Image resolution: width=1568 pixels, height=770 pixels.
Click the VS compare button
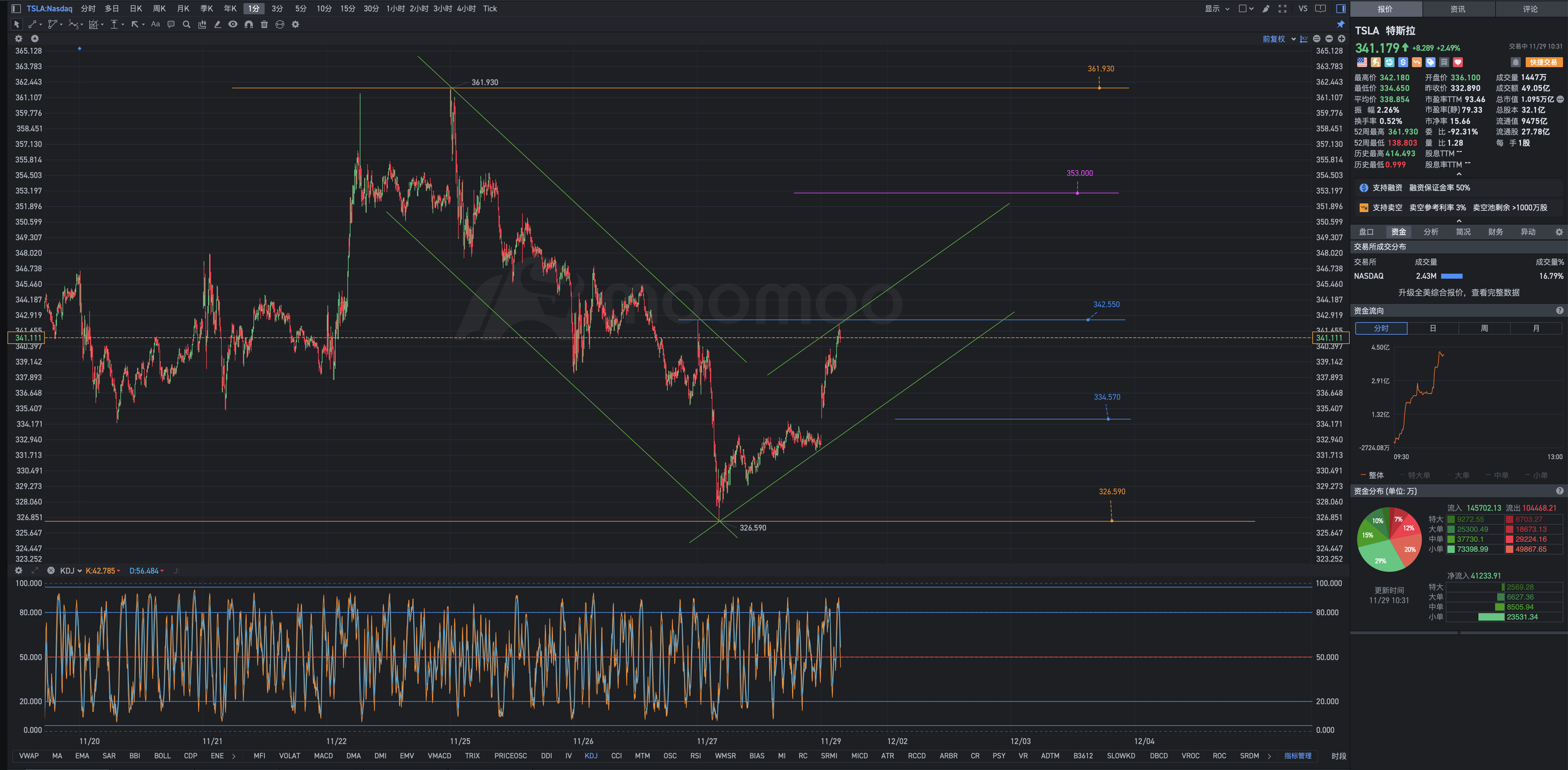pyautogui.click(x=1303, y=8)
